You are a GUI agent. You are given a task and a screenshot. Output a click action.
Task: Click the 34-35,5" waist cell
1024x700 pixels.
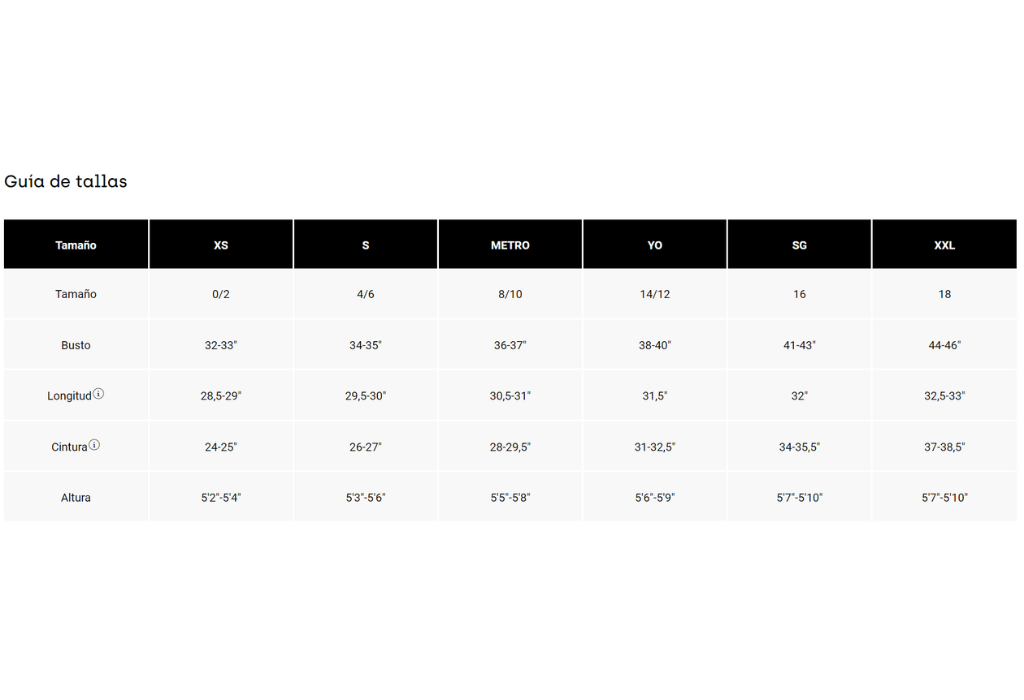tap(799, 447)
